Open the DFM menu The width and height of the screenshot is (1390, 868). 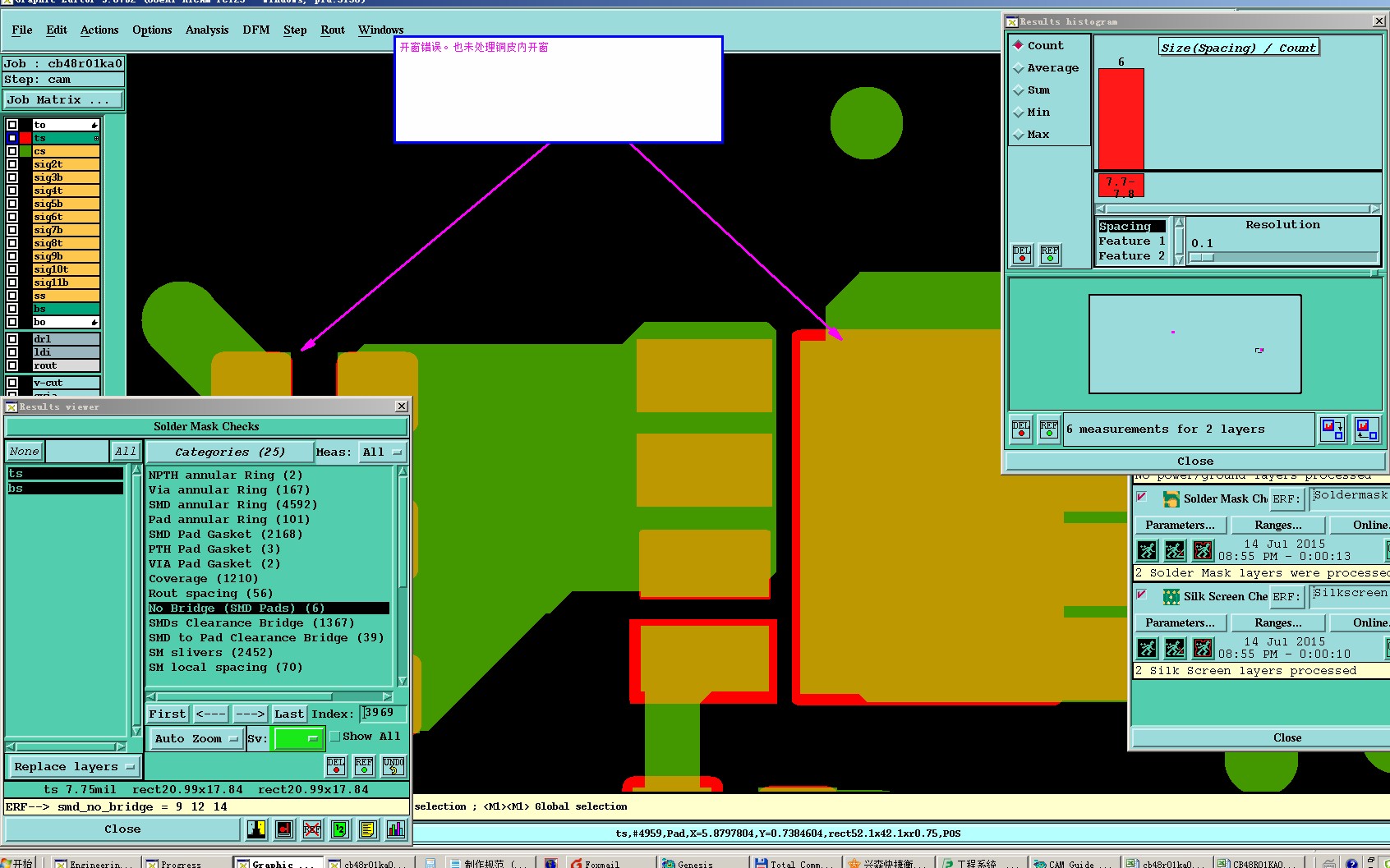pos(256,30)
